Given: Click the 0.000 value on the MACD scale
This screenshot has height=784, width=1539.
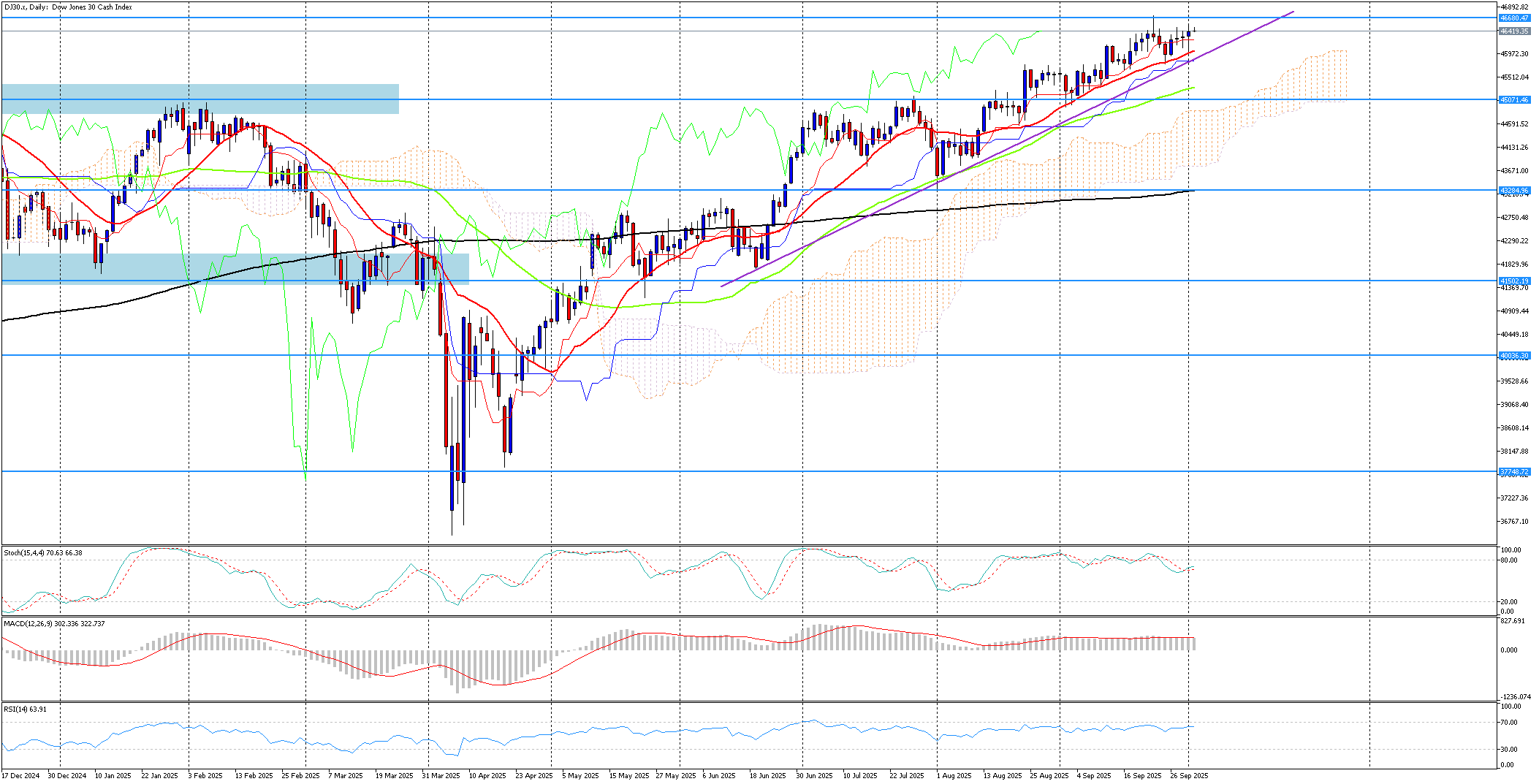Looking at the screenshot, I should click(x=1509, y=650).
